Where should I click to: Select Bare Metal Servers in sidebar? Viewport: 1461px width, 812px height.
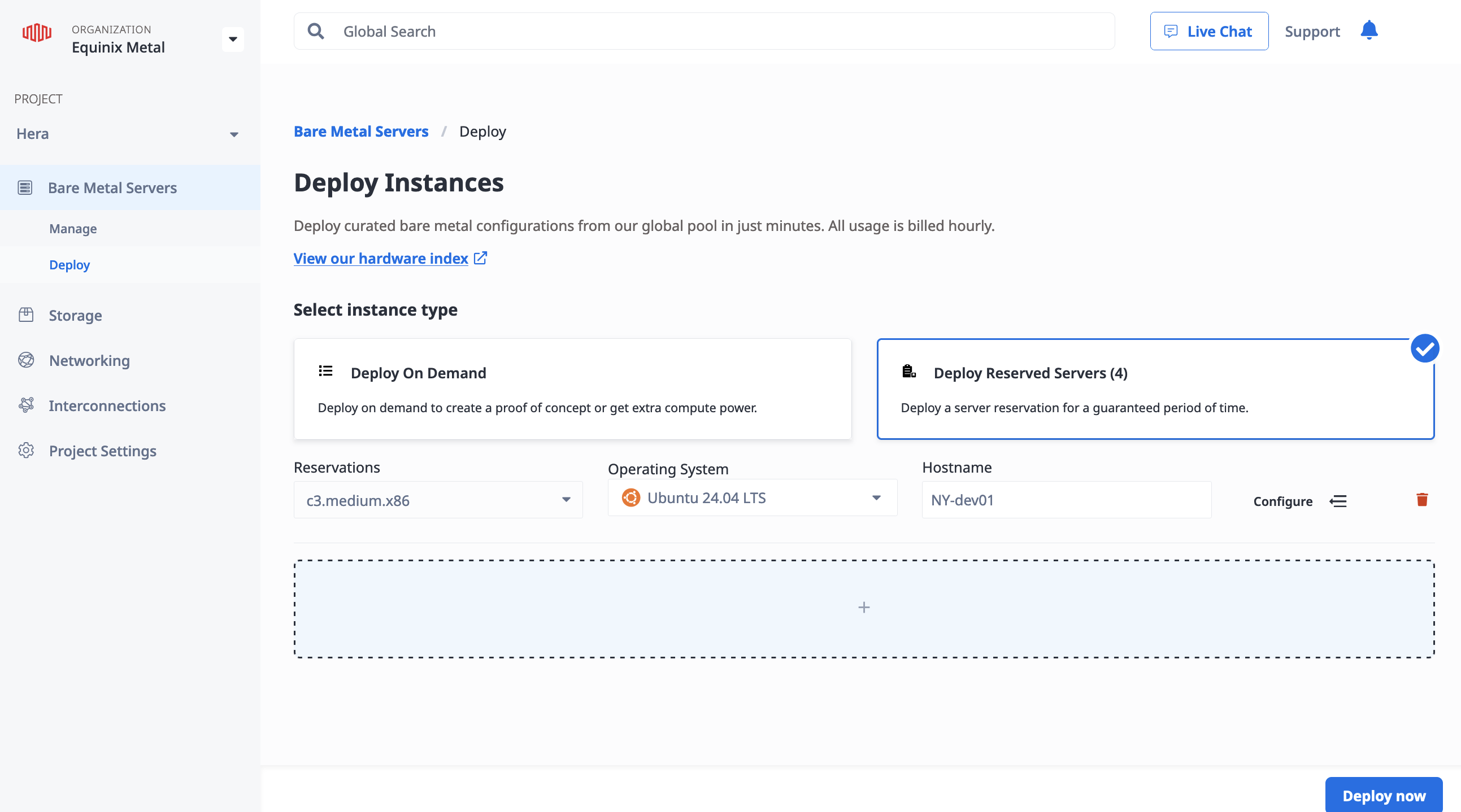[x=130, y=187]
